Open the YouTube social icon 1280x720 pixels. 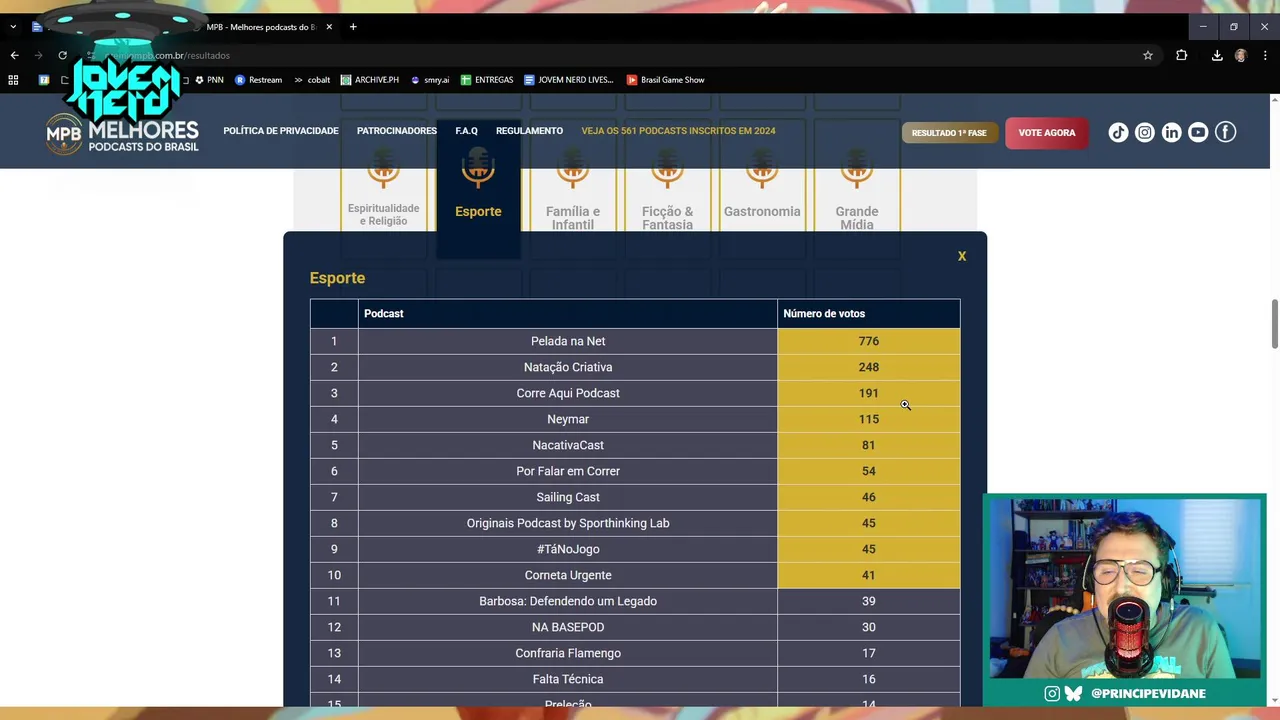pyautogui.click(x=1198, y=132)
